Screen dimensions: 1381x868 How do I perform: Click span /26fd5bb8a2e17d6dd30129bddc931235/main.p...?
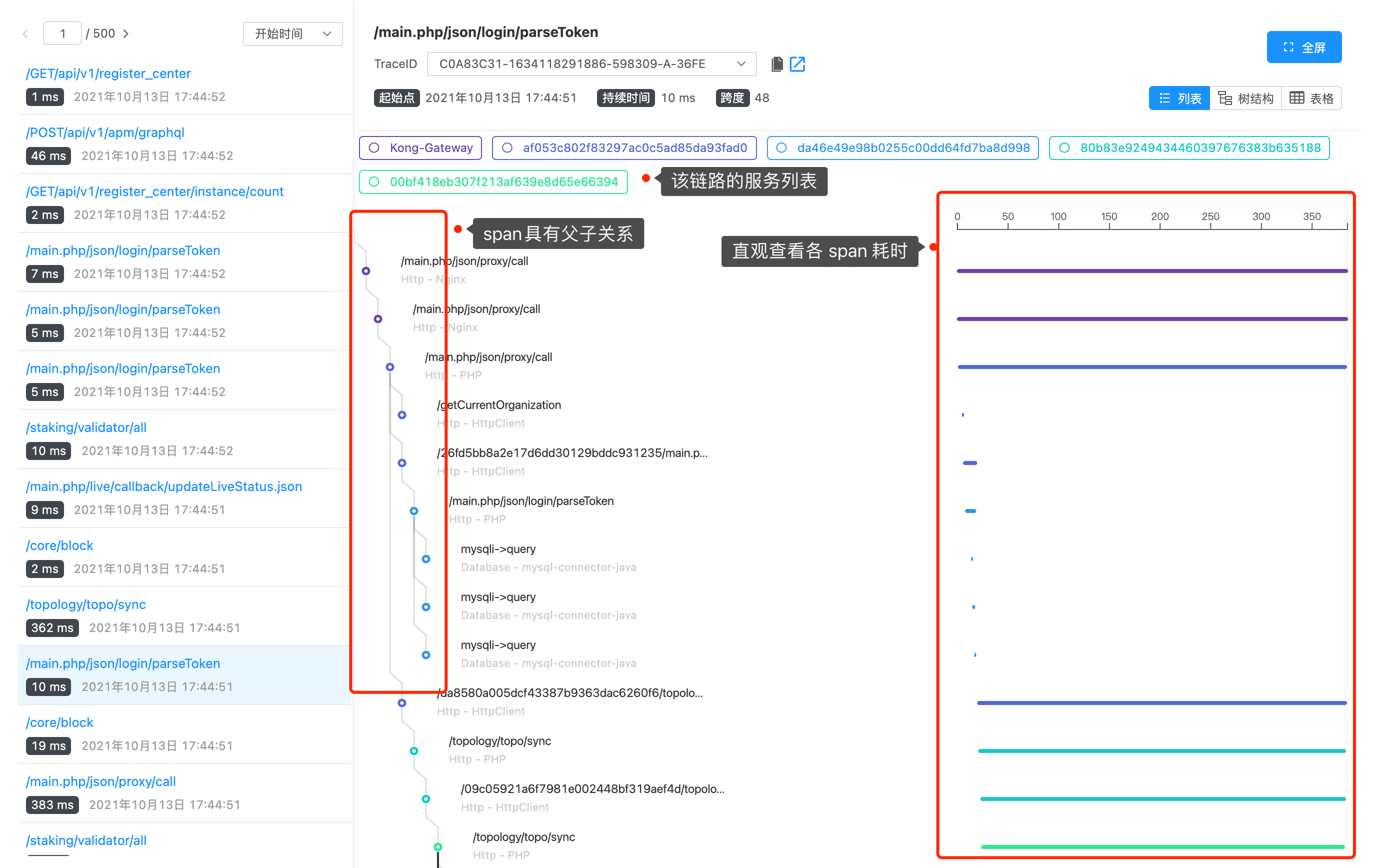point(572,453)
